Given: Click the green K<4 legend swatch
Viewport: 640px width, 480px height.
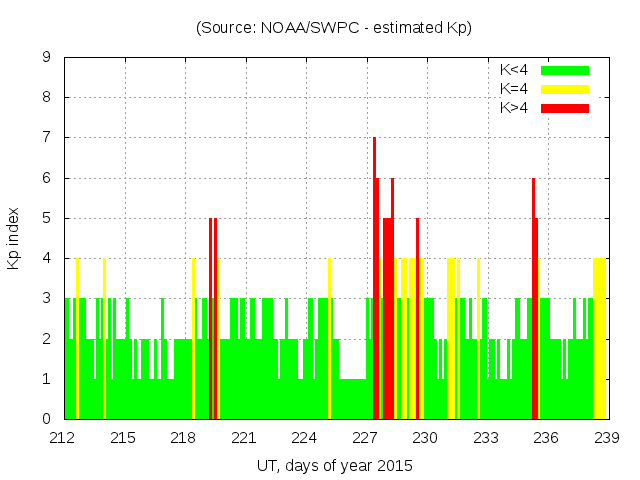Looking at the screenshot, I should click(x=565, y=70).
